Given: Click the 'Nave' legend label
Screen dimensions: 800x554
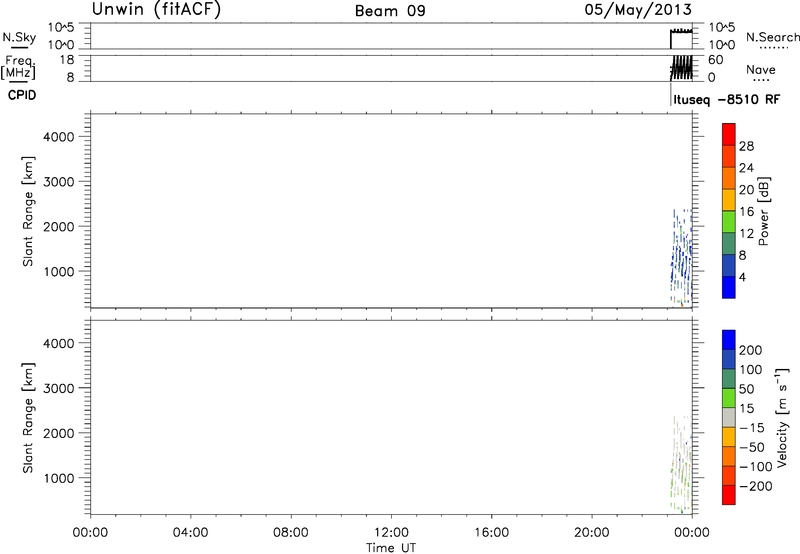Looking at the screenshot, I should point(761,69).
